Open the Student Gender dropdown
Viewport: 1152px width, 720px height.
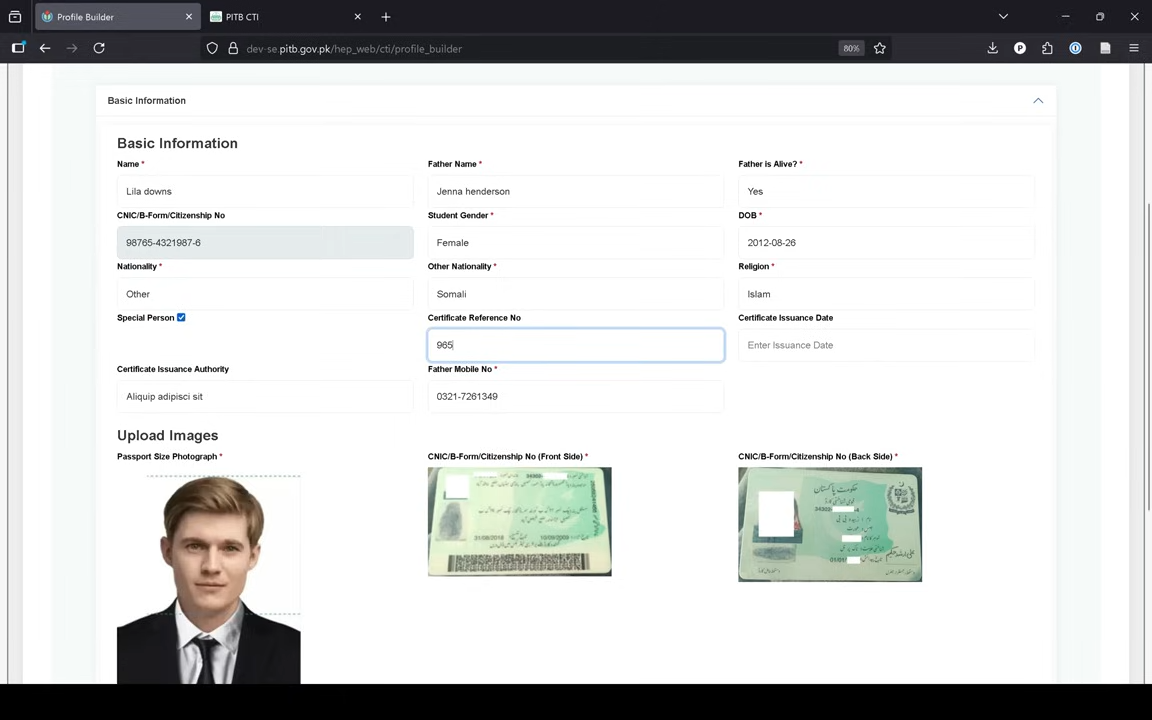(575, 243)
